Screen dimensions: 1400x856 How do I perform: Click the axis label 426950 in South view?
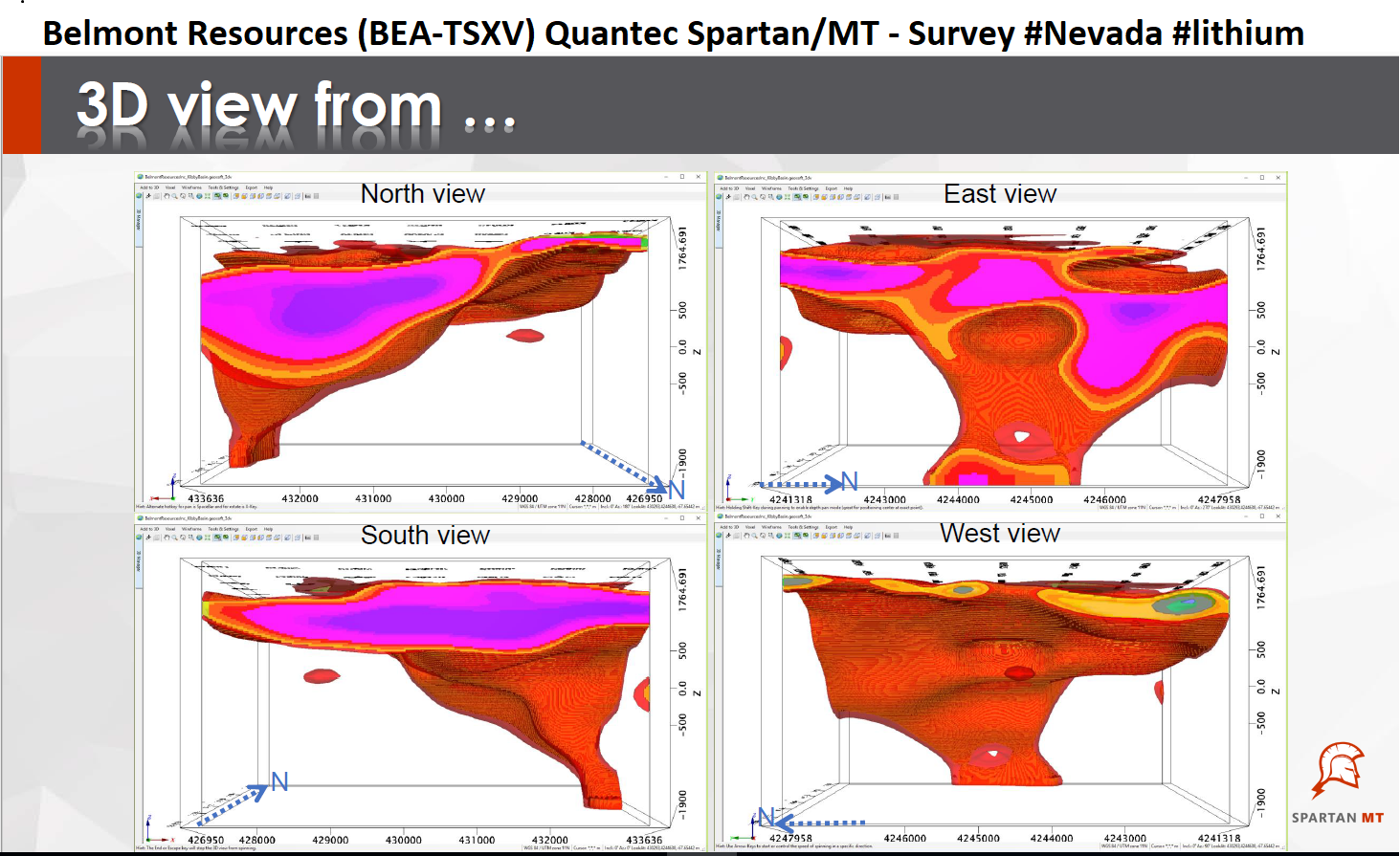click(x=206, y=840)
